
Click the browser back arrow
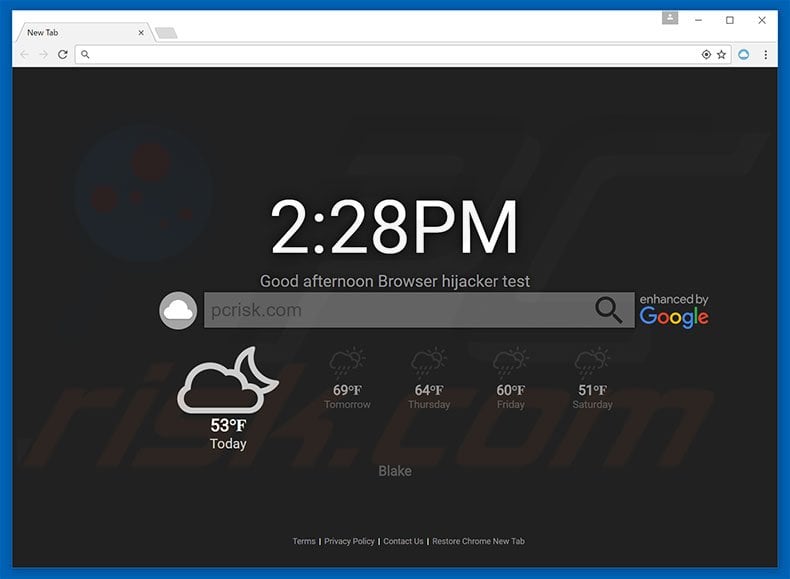(x=24, y=54)
